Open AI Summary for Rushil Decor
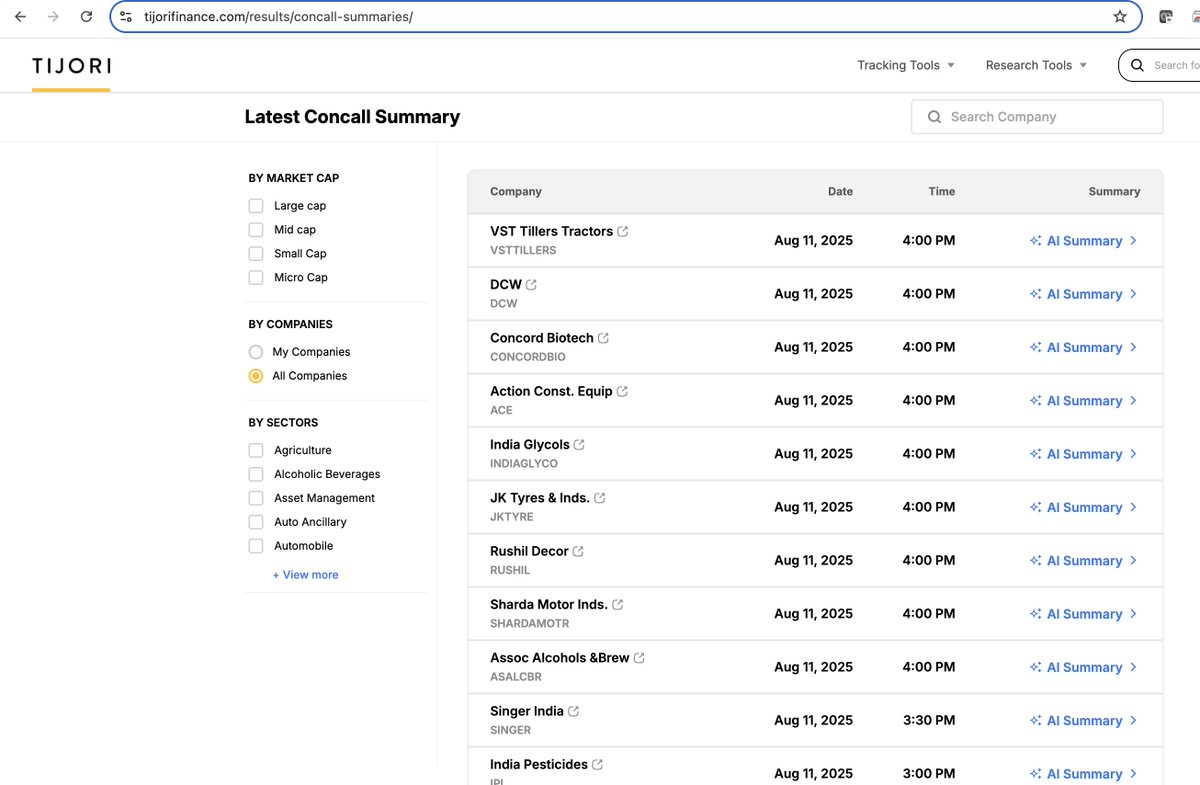This screenshot has height=785, width=1200. (1084, 561)
